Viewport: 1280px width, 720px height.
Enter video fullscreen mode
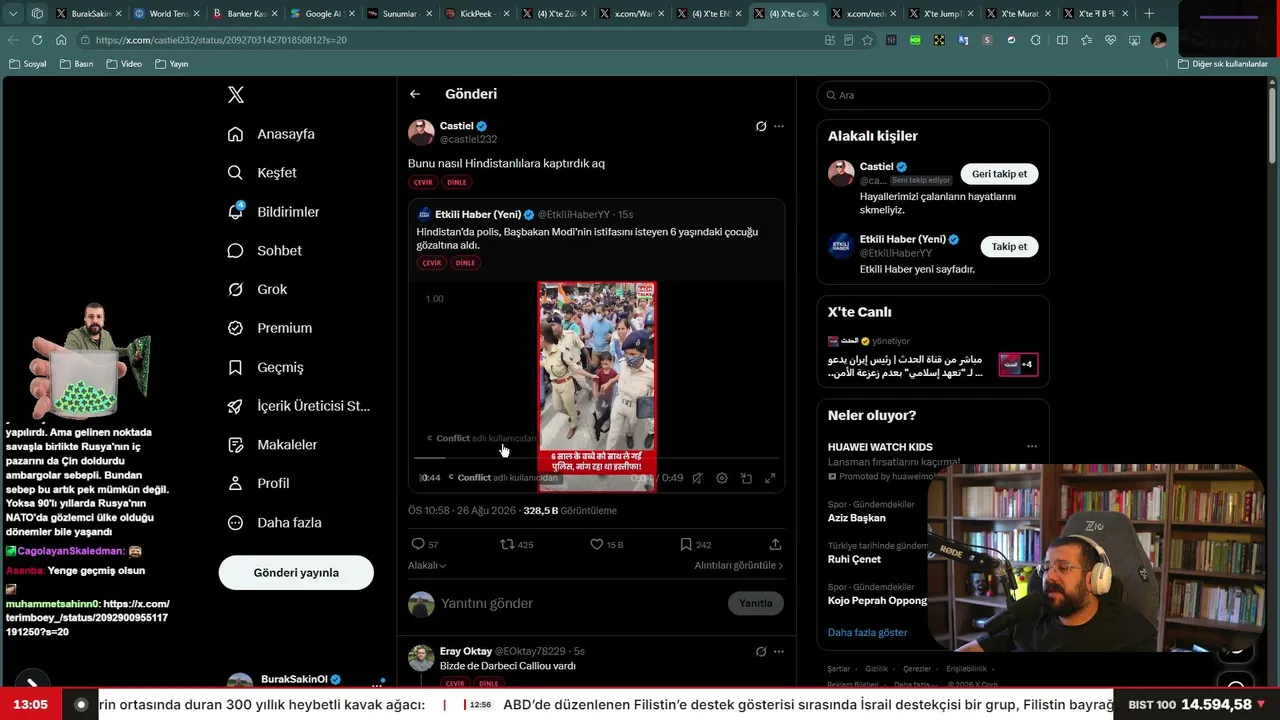click(x=770, y=478)
